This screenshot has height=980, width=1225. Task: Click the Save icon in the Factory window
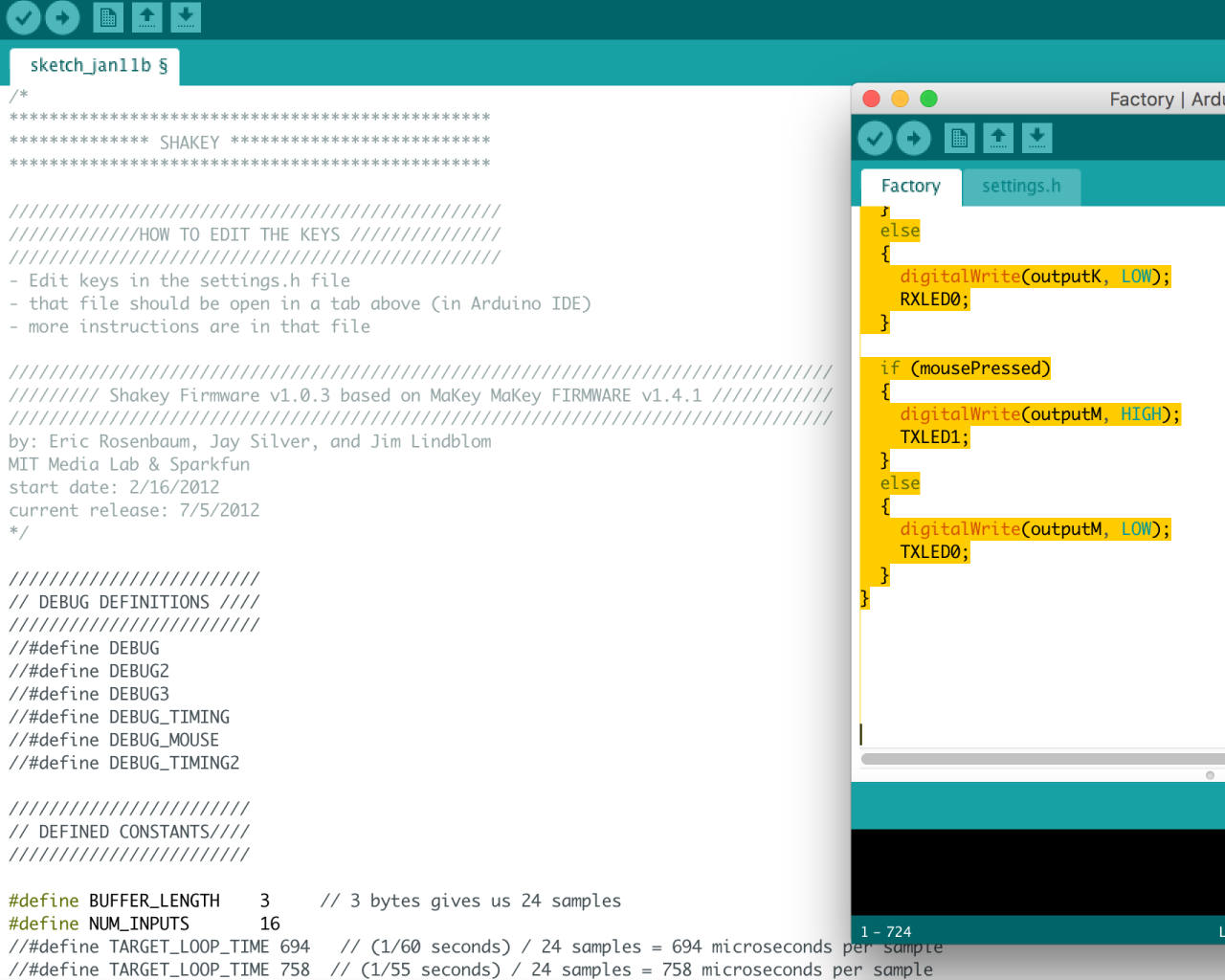(1036, 139)
